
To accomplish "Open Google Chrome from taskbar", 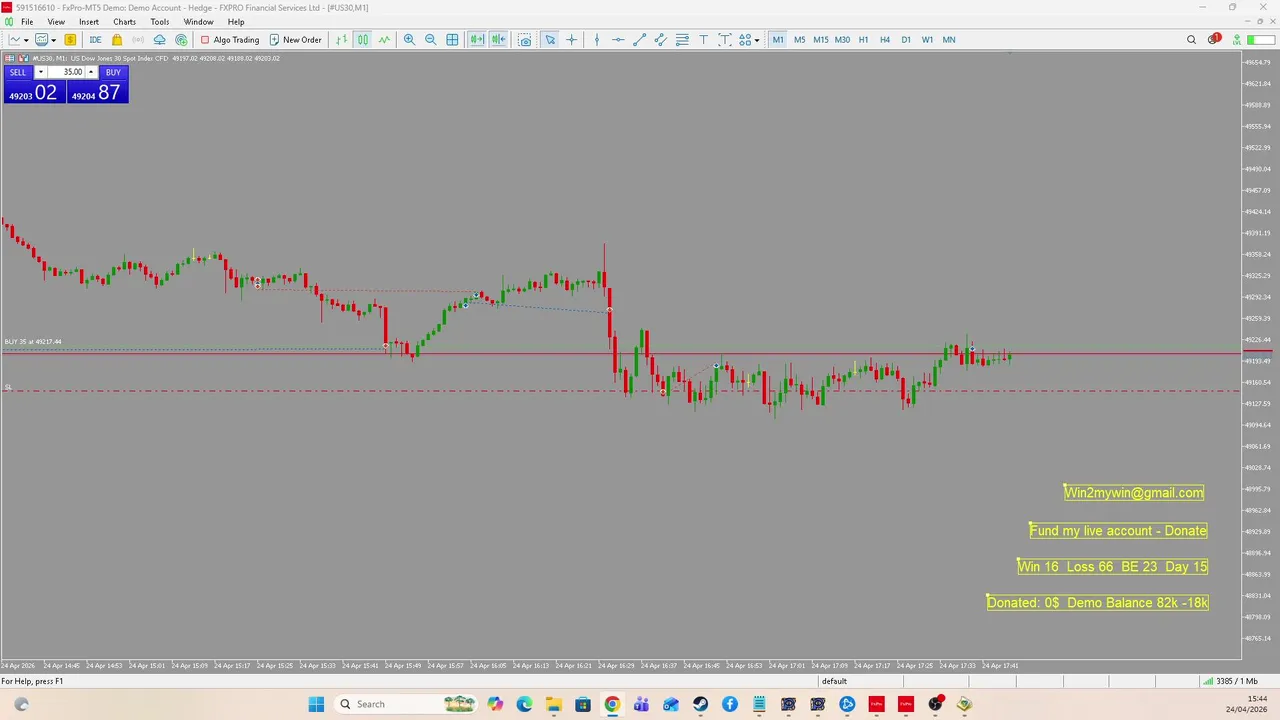I will pos(612,704).
